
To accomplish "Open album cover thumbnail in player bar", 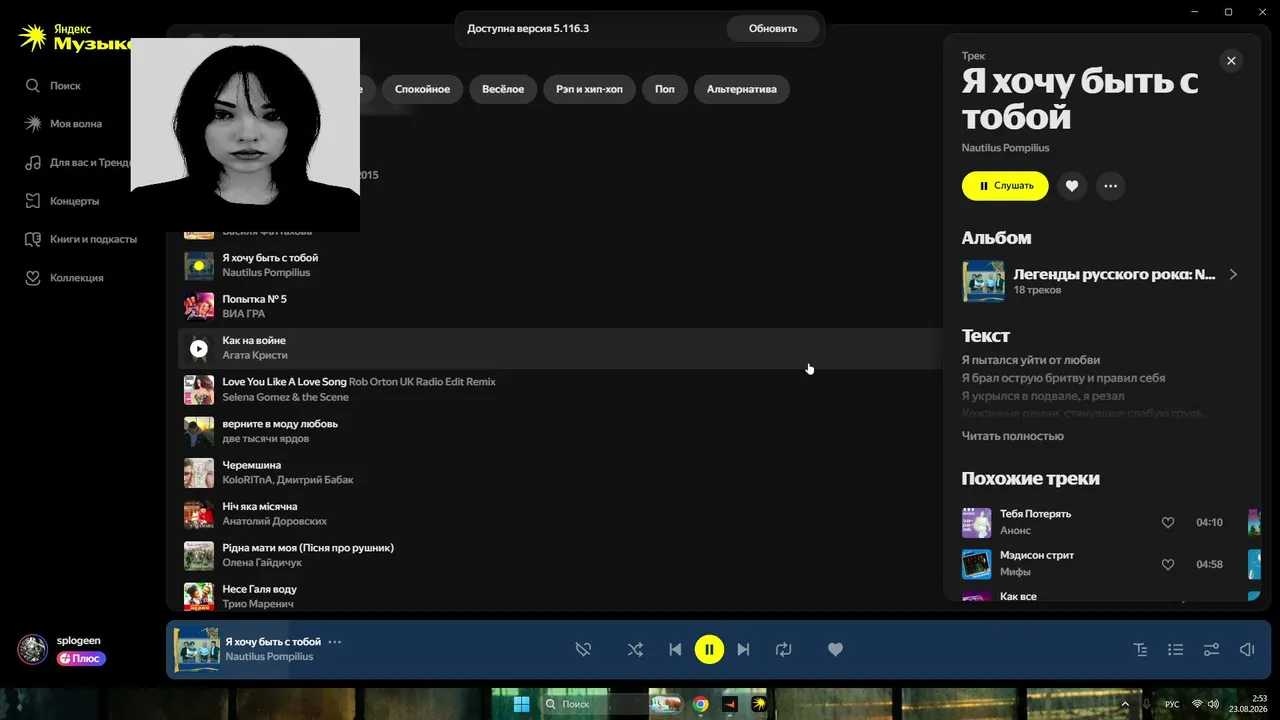I will click(197, 649).
